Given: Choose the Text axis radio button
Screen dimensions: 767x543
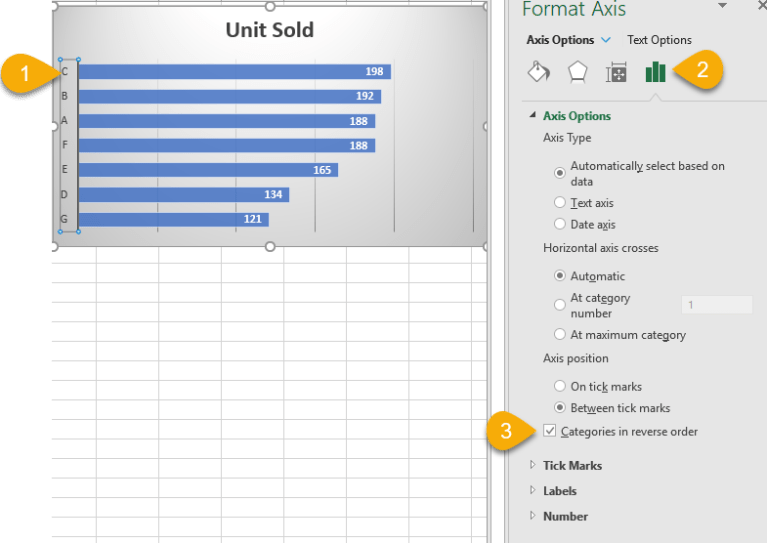Looking at the screenshot, I should [x=560, y=203].
